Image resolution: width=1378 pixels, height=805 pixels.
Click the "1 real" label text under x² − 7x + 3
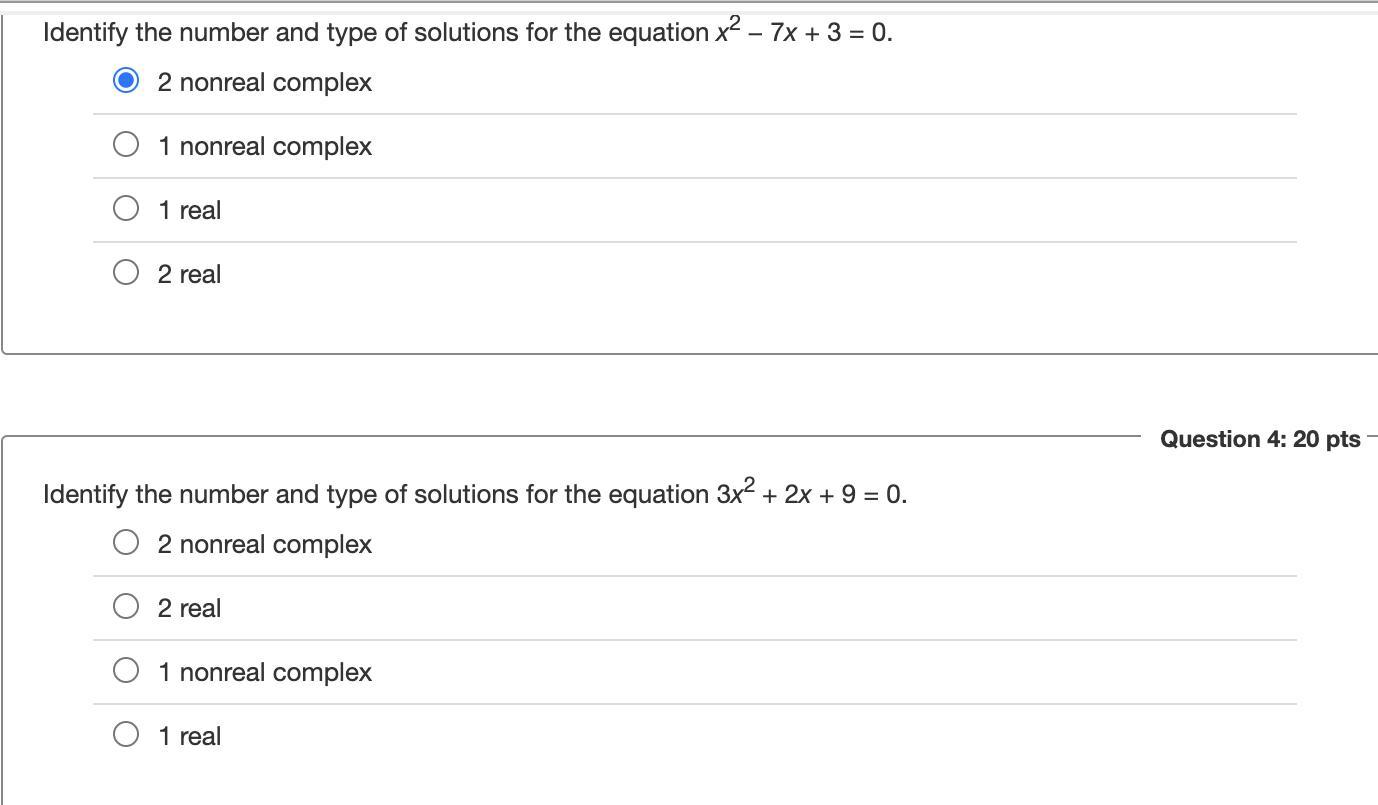[x=189, y=210]
